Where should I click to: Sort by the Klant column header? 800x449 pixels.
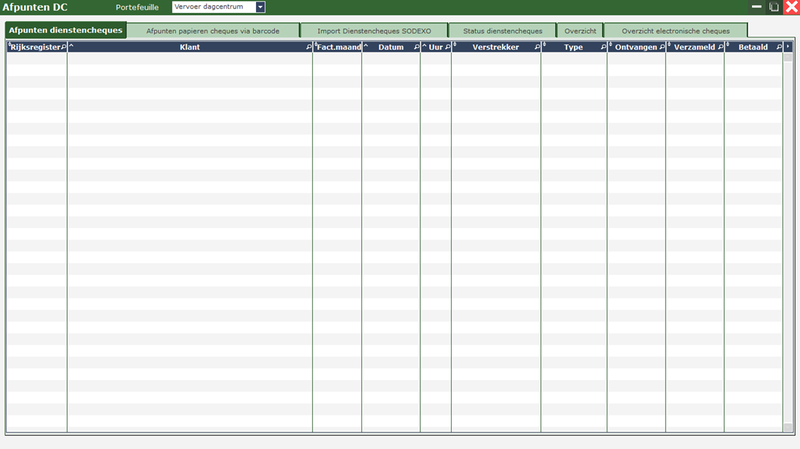[188, 47]
